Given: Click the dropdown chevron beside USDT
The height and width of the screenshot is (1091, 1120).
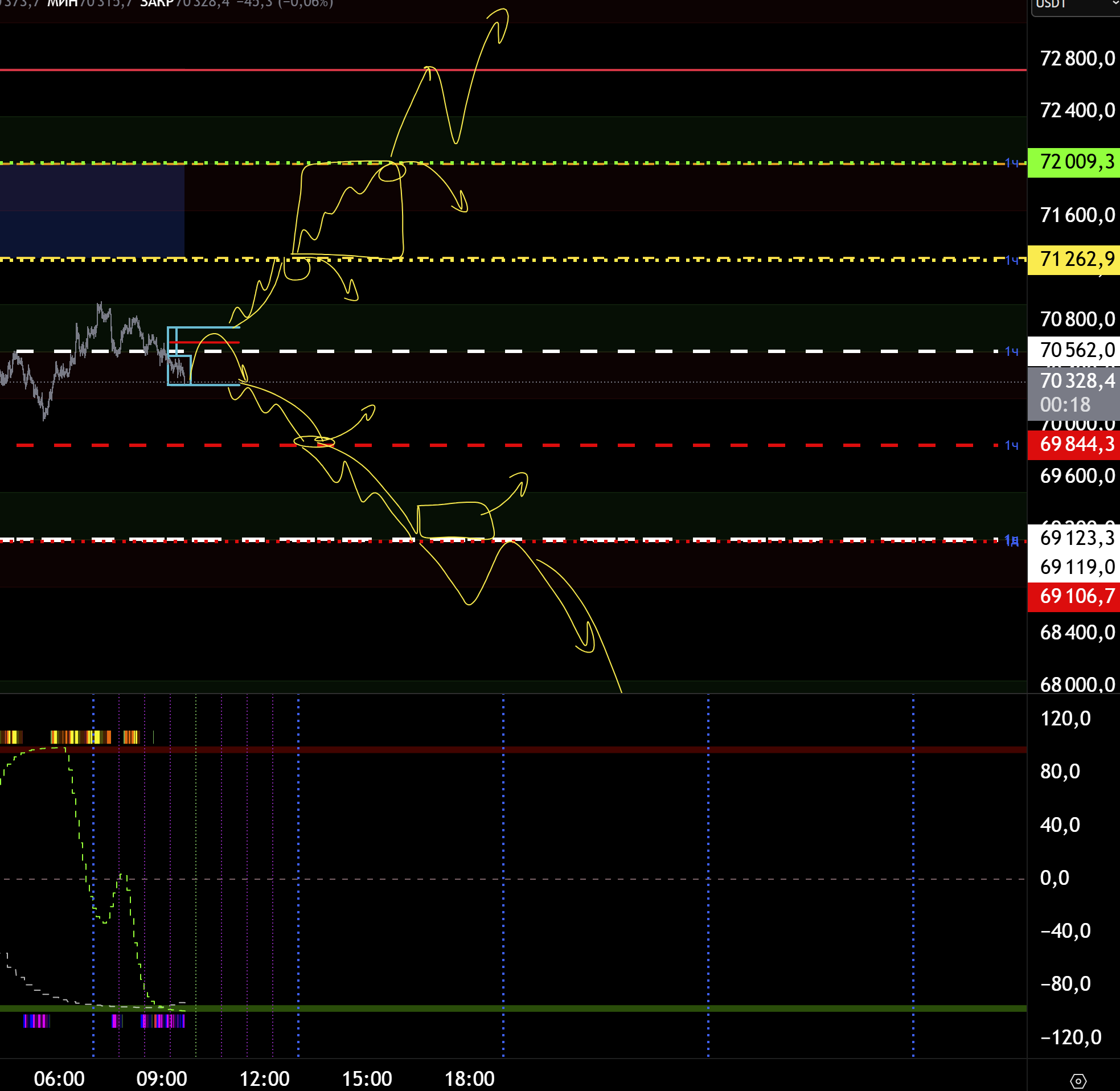Looking at the screenshot, I should tap(1115, 3).
